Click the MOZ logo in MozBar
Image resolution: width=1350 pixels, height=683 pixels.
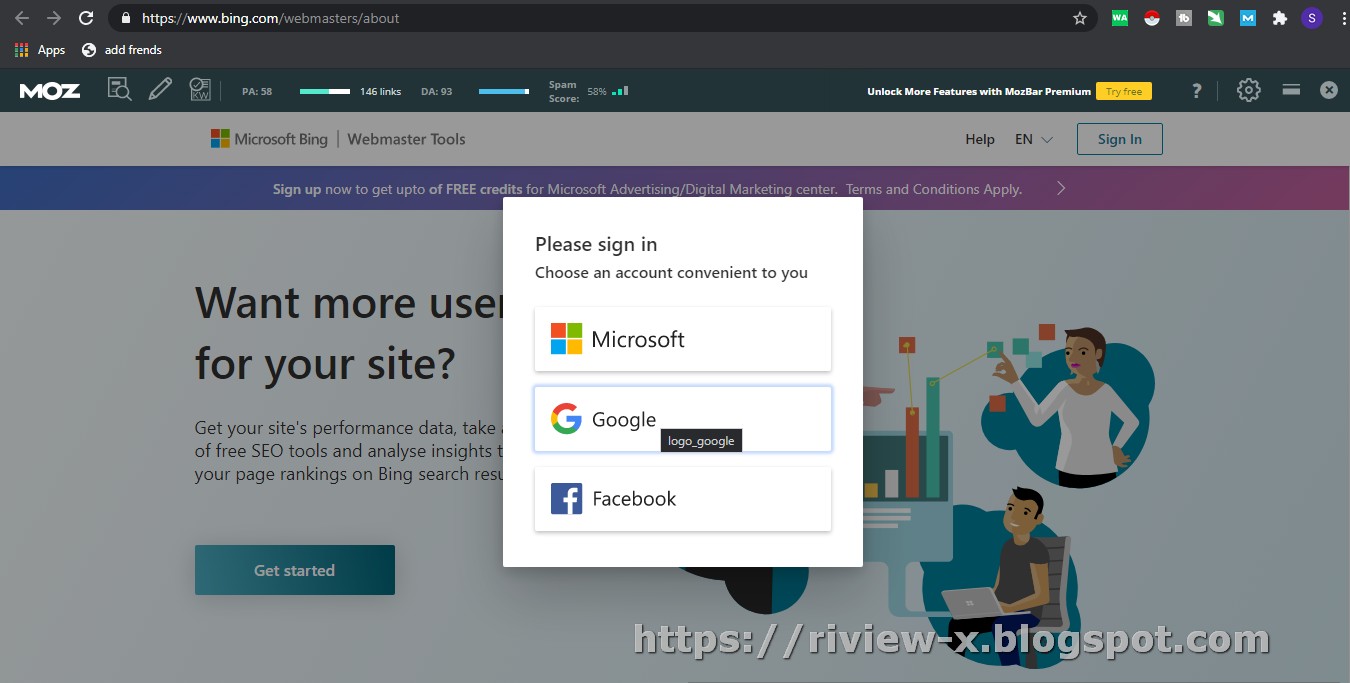coord(50,91)
